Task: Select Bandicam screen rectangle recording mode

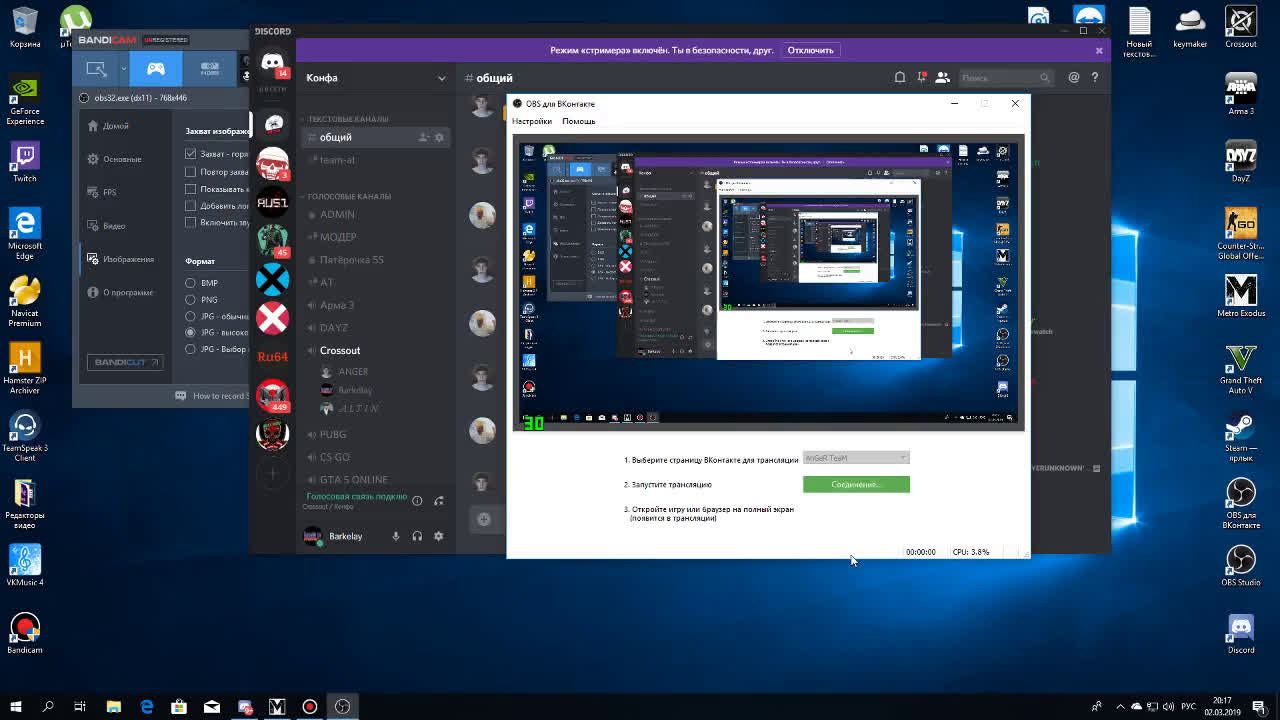Action: (96, 69)
